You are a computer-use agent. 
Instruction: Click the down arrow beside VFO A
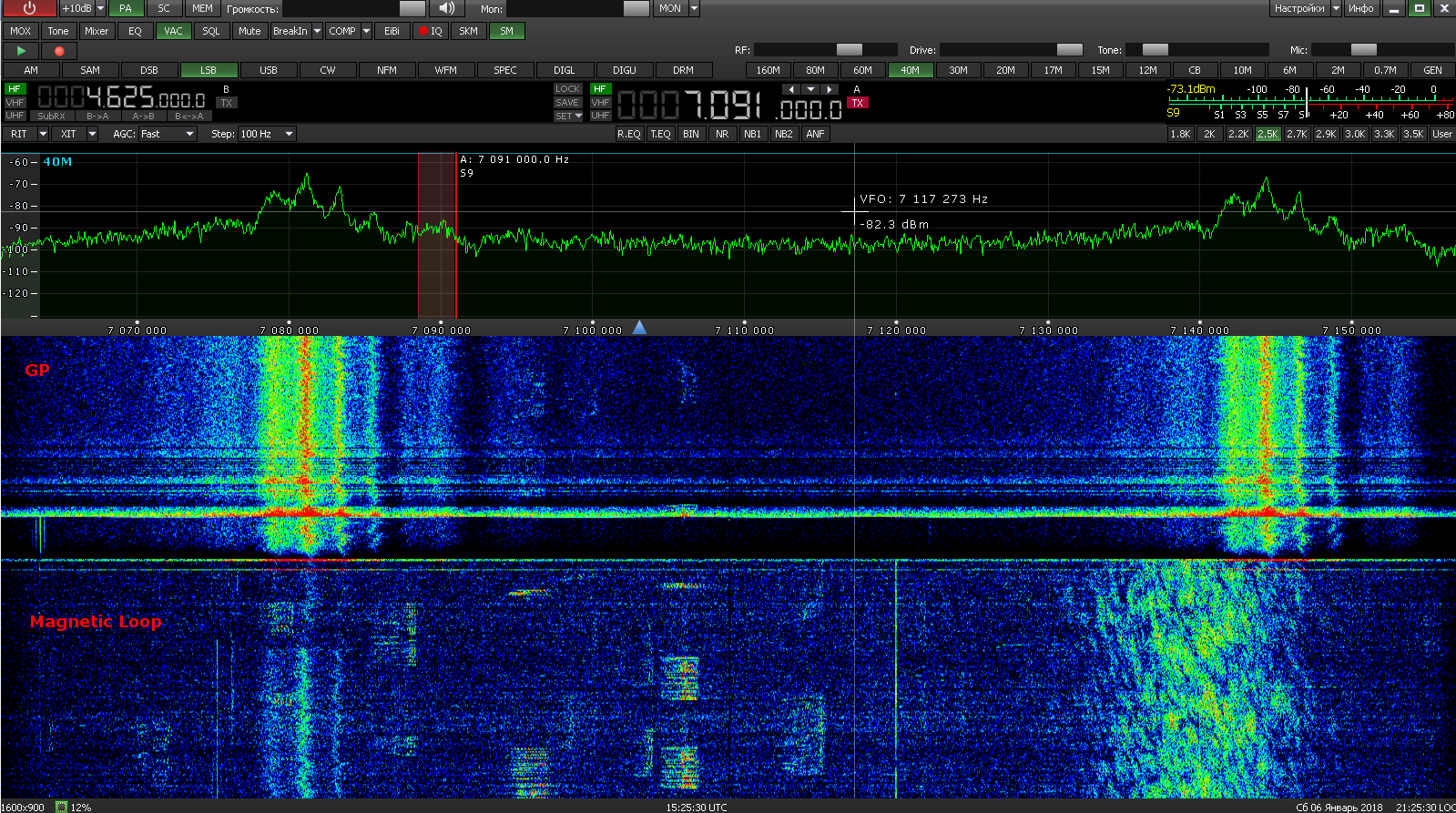pyautogui.click(x=810, y=89)
